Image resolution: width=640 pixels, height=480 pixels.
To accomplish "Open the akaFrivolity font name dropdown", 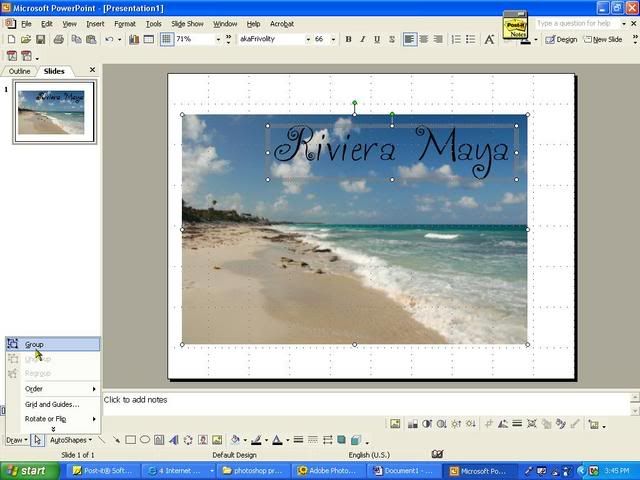I will tap(308, 40).
